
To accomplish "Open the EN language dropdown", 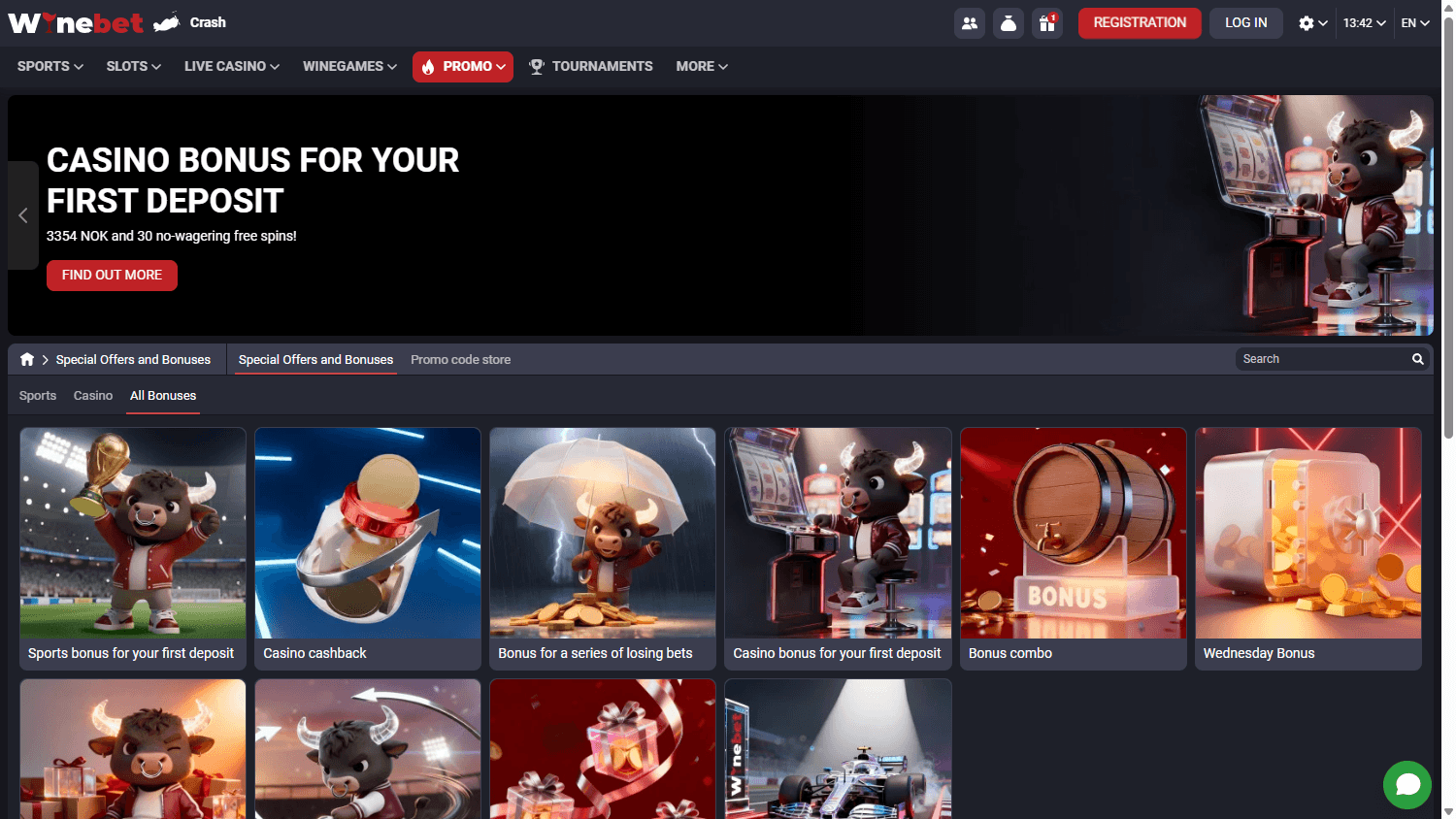I will click(1415, 22).
